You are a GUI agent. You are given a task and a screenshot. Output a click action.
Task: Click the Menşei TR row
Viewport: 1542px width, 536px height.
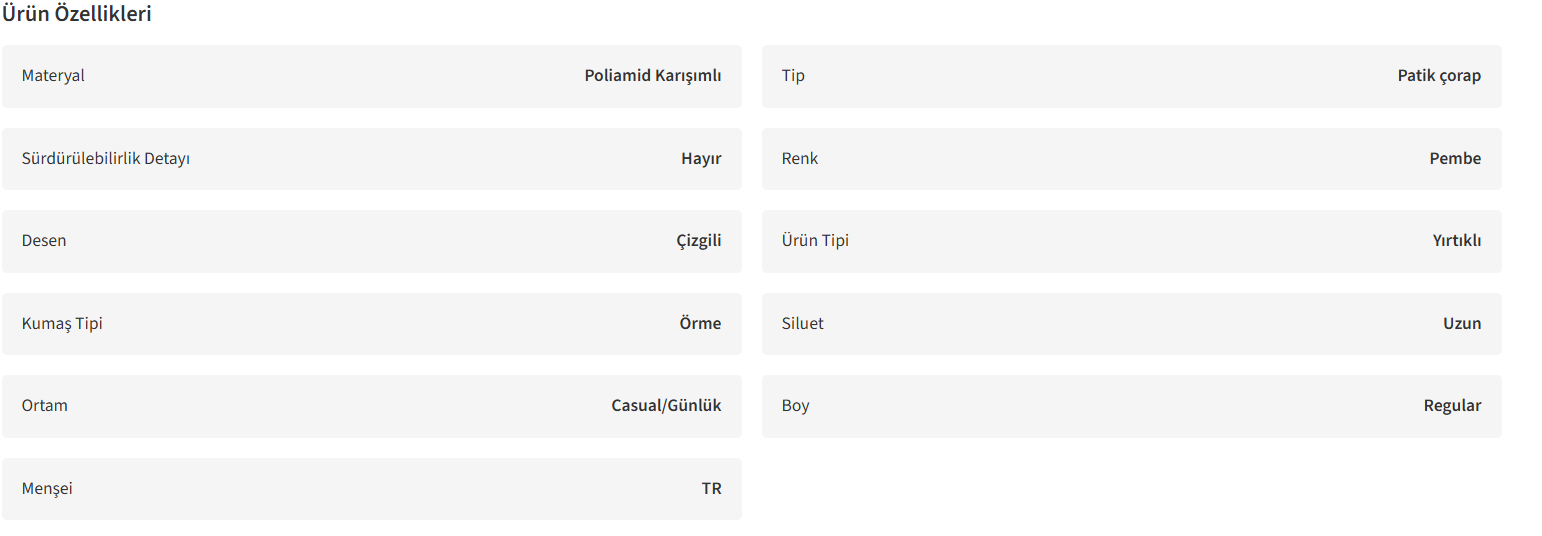click(x=371, y=489)
